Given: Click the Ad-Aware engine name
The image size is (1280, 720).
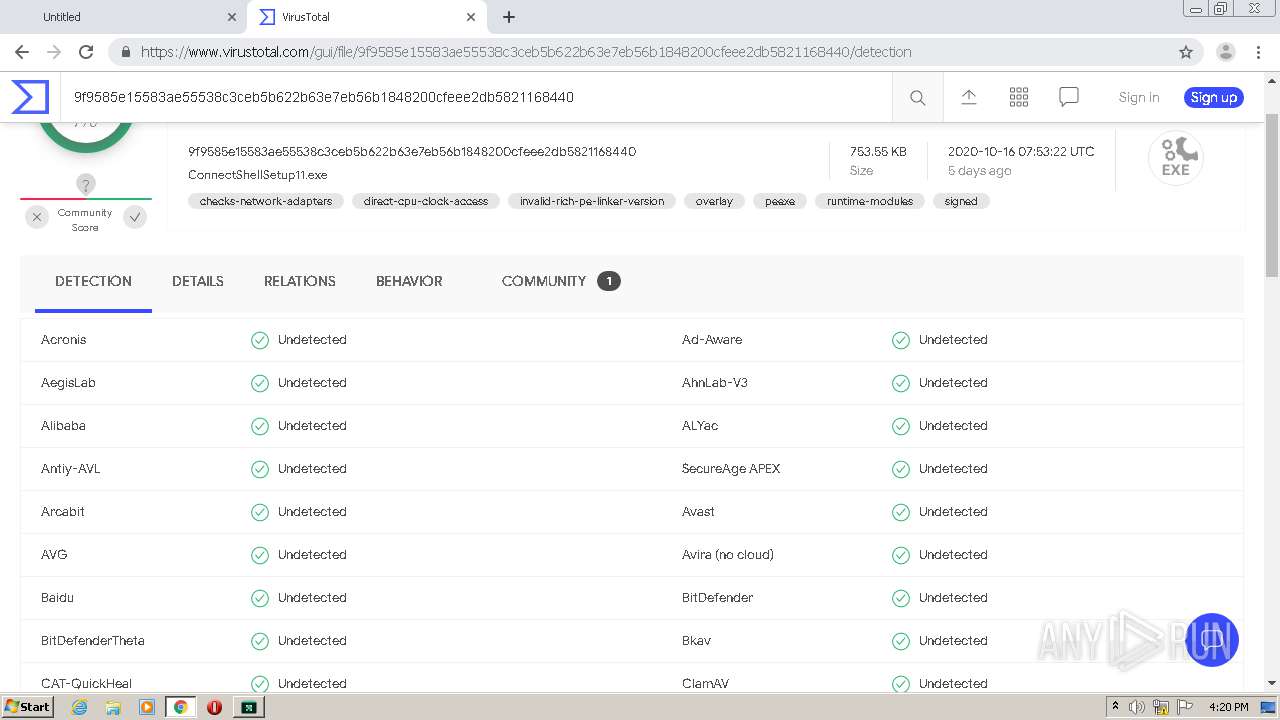Looking at the screenshot, I should coord(712,340).
